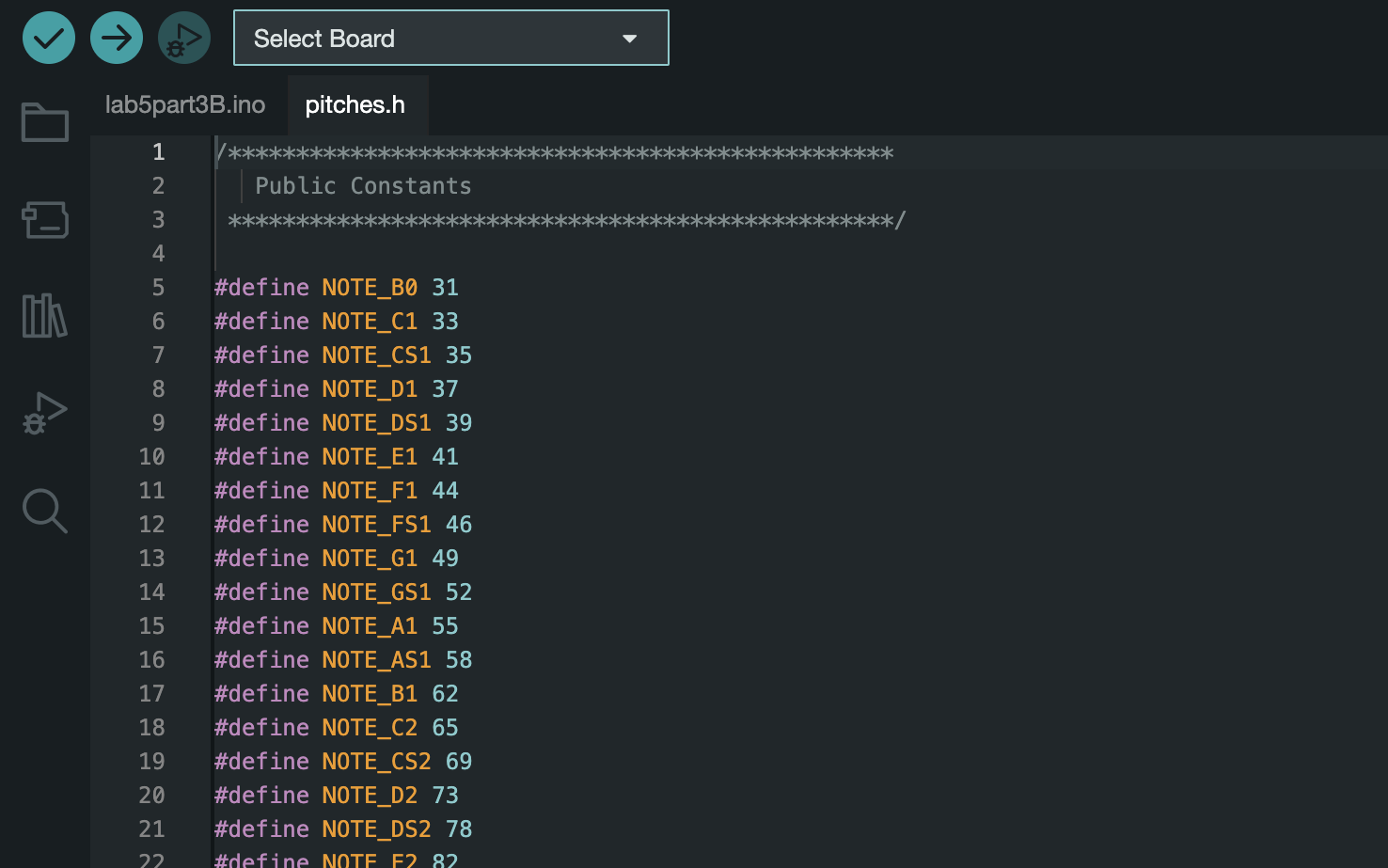Click #define keyword on the NOTE_DS2 line
1388x868 pixels.
261,829
